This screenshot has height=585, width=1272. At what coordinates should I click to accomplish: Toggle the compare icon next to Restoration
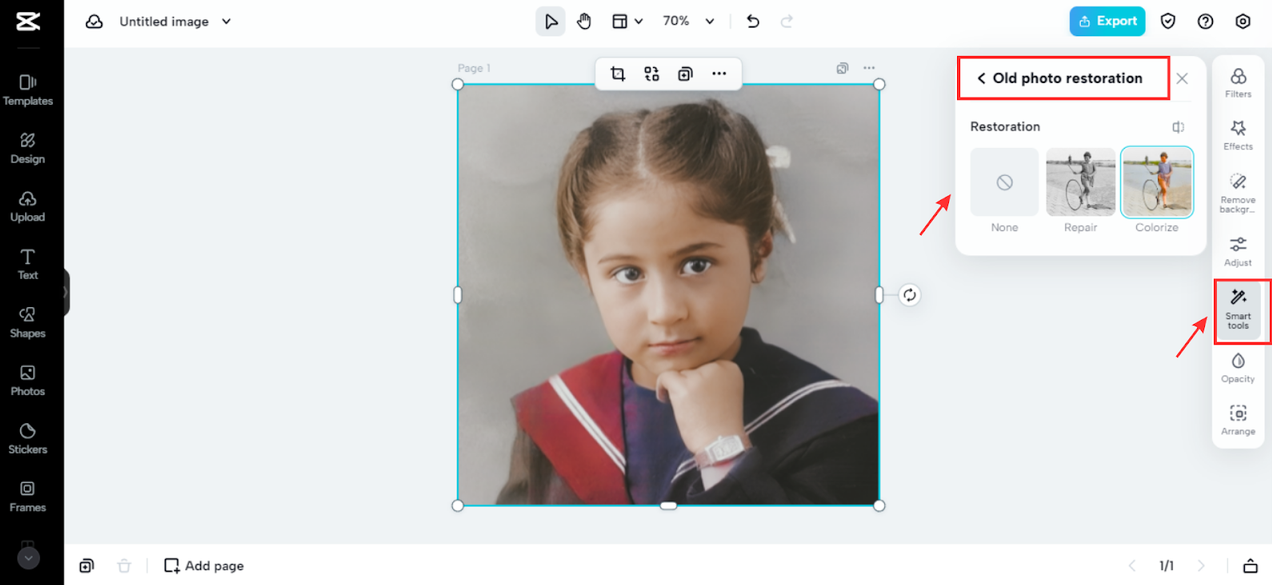coord(1179,127)
